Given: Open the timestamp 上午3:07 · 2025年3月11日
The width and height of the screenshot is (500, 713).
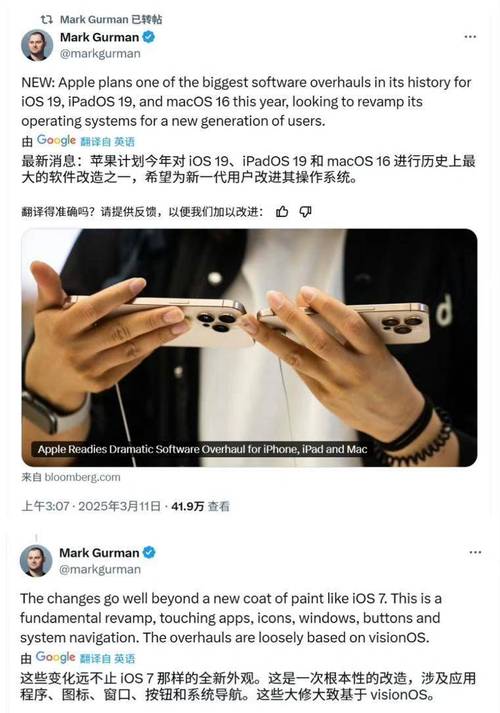Looking at the screenshot, I should (x=91, y=506).
